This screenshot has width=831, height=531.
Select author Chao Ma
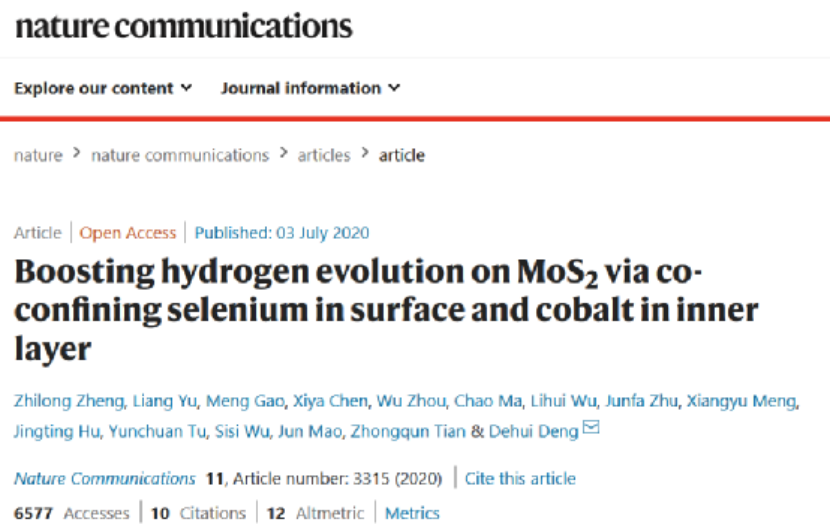[488, 401]
